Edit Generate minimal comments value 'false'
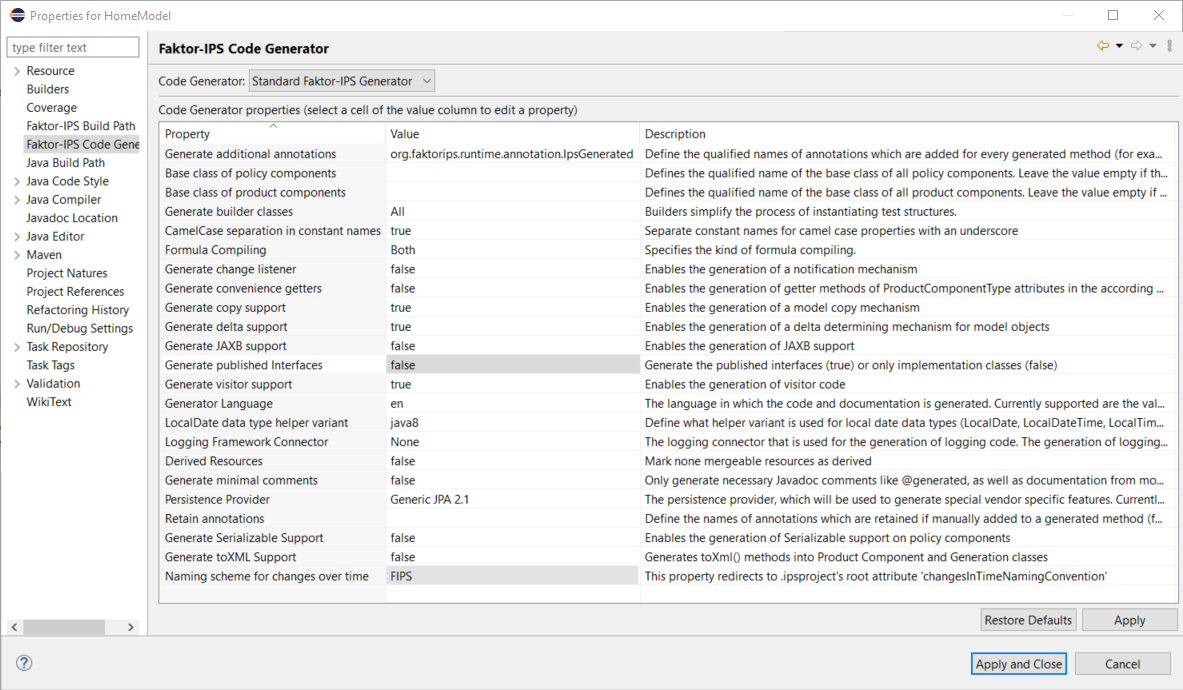 pos(512,480)
